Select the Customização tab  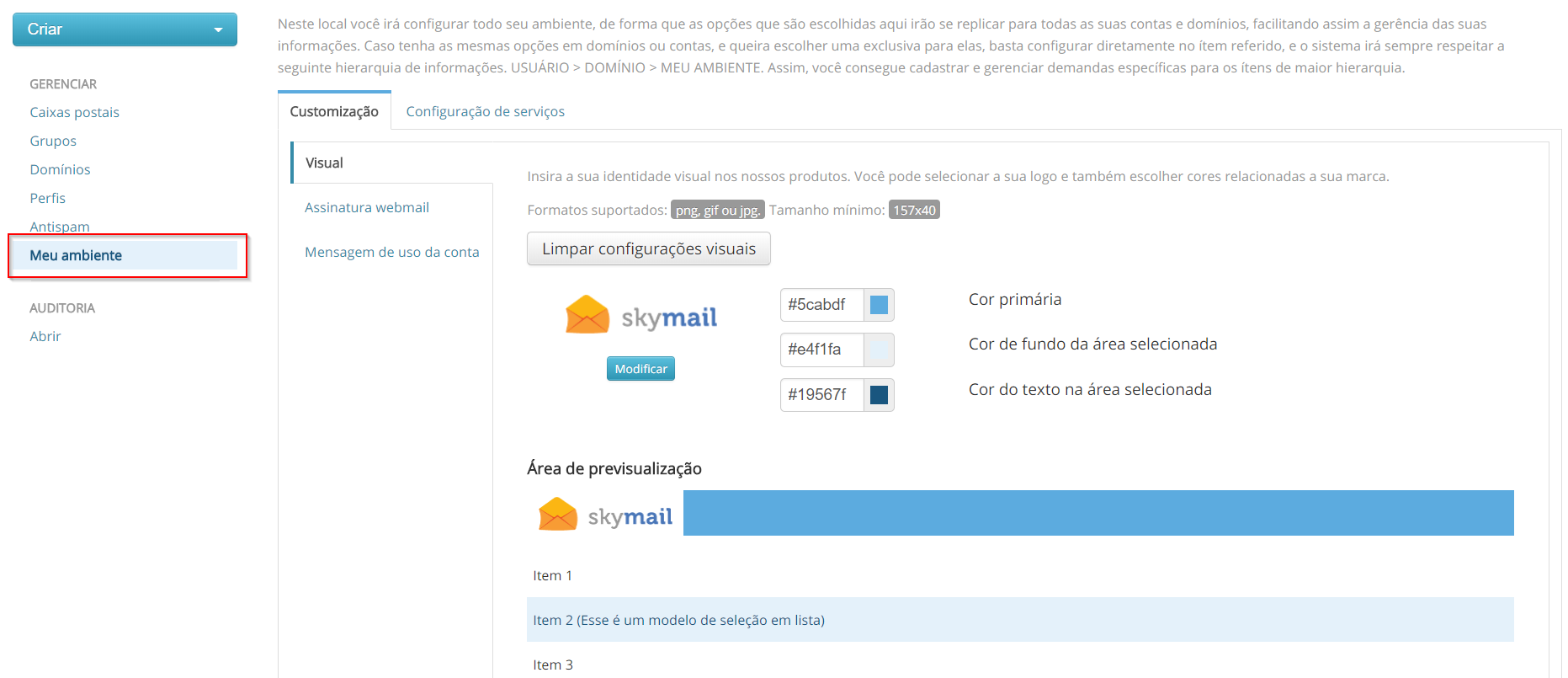click(334, 111)
